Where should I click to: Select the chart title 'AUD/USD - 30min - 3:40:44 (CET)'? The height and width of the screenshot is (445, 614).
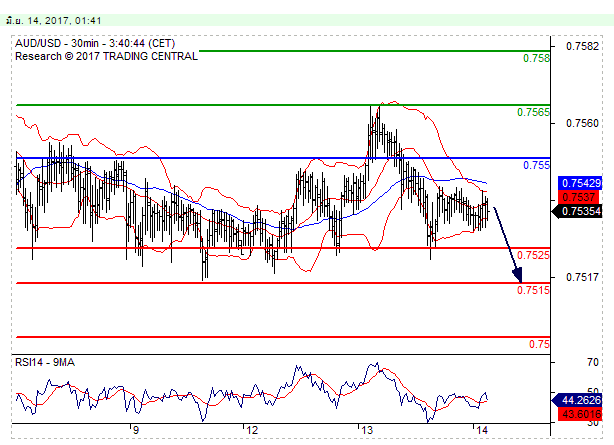pos(95,43)
